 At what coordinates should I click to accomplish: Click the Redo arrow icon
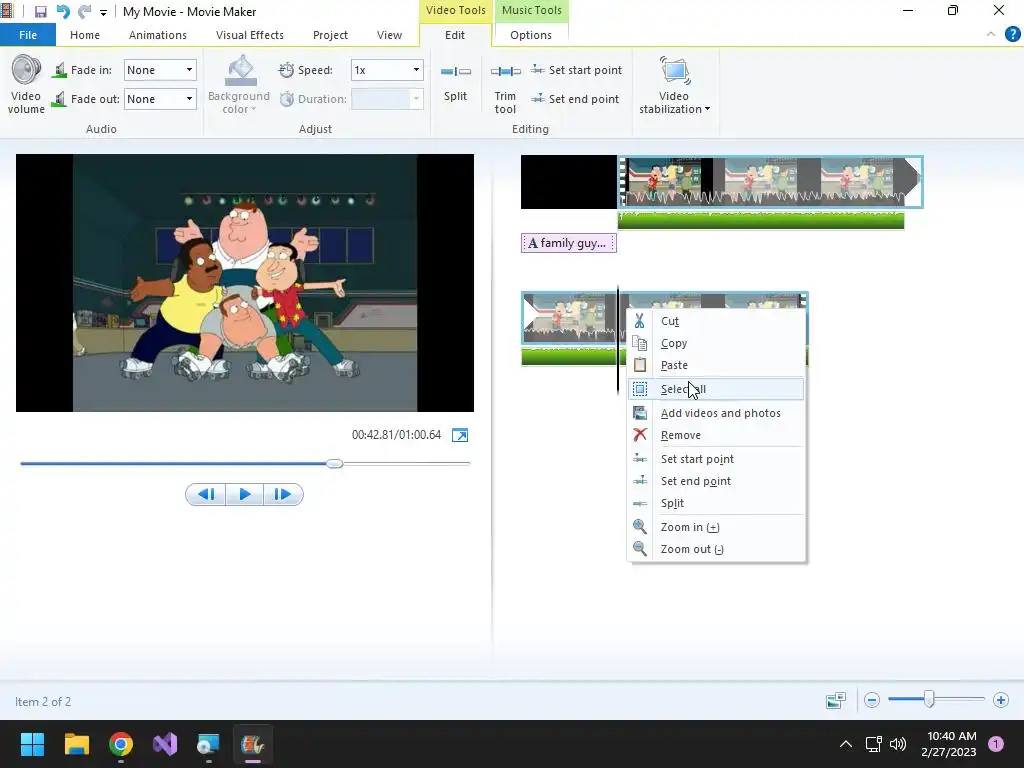coord(84,12)
